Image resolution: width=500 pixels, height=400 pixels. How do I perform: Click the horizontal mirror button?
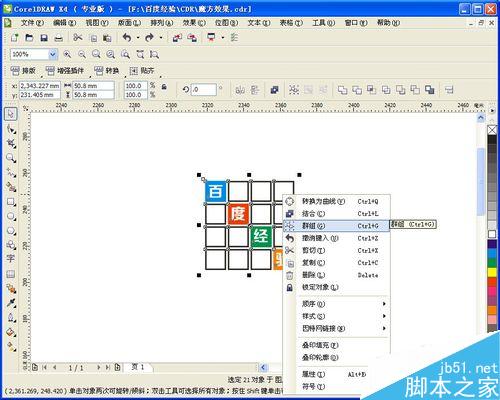click(240, 90)
